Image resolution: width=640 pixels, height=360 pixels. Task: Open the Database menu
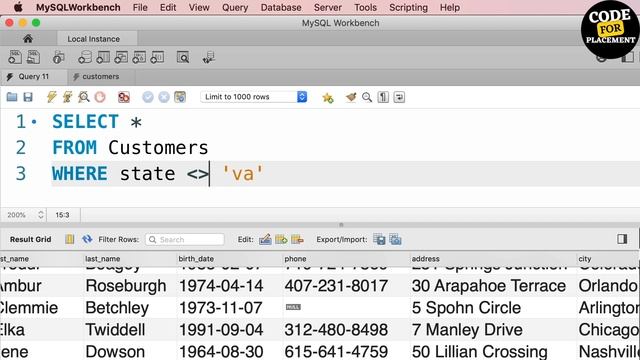(281, 7)
